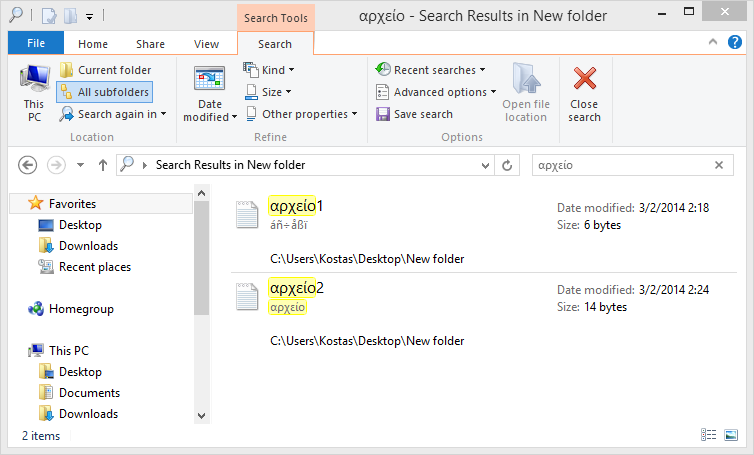This screenshot has height=455, width=754.
Task: Click navigation pane scroll up arrow
Action: 201,193
